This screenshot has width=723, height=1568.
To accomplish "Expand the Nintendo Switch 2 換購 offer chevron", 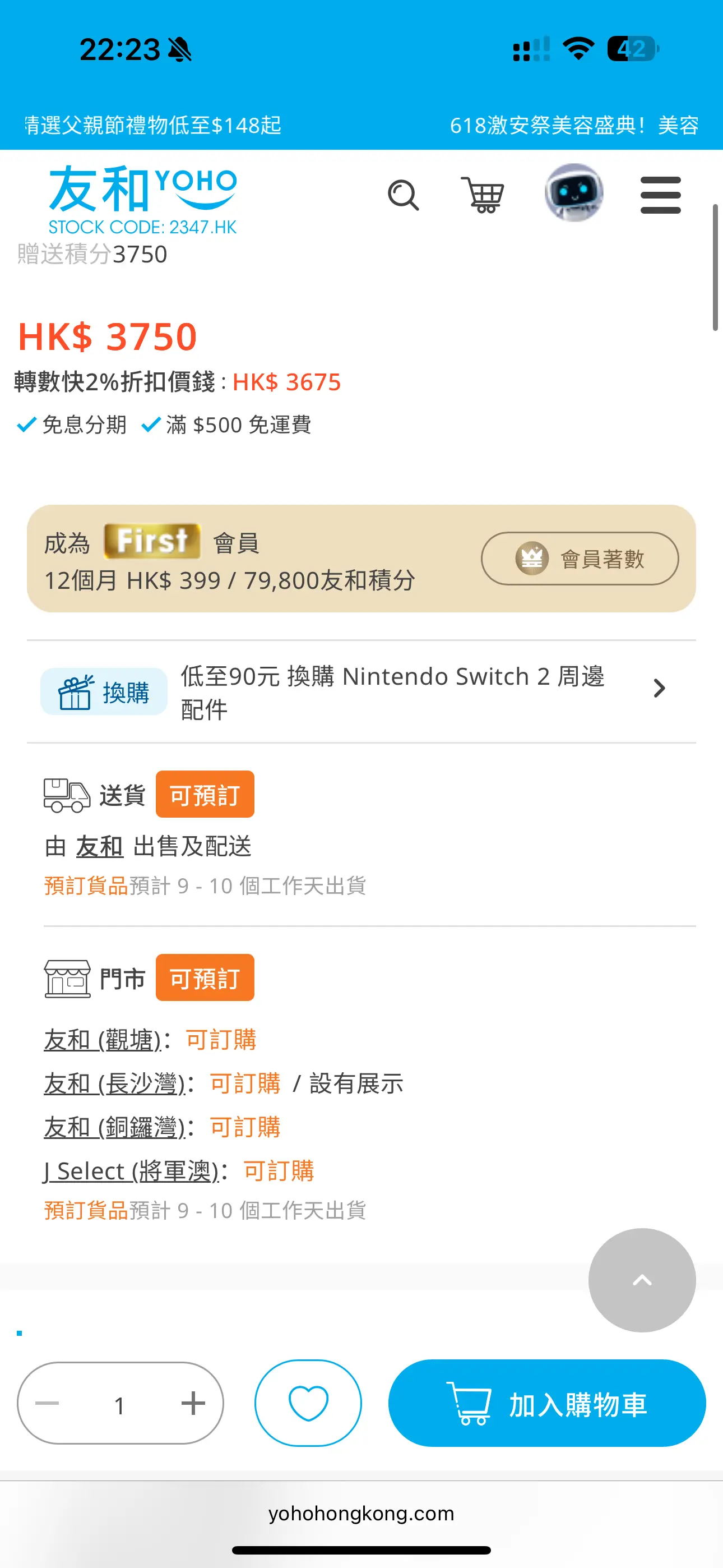I will tap(659, 689).
